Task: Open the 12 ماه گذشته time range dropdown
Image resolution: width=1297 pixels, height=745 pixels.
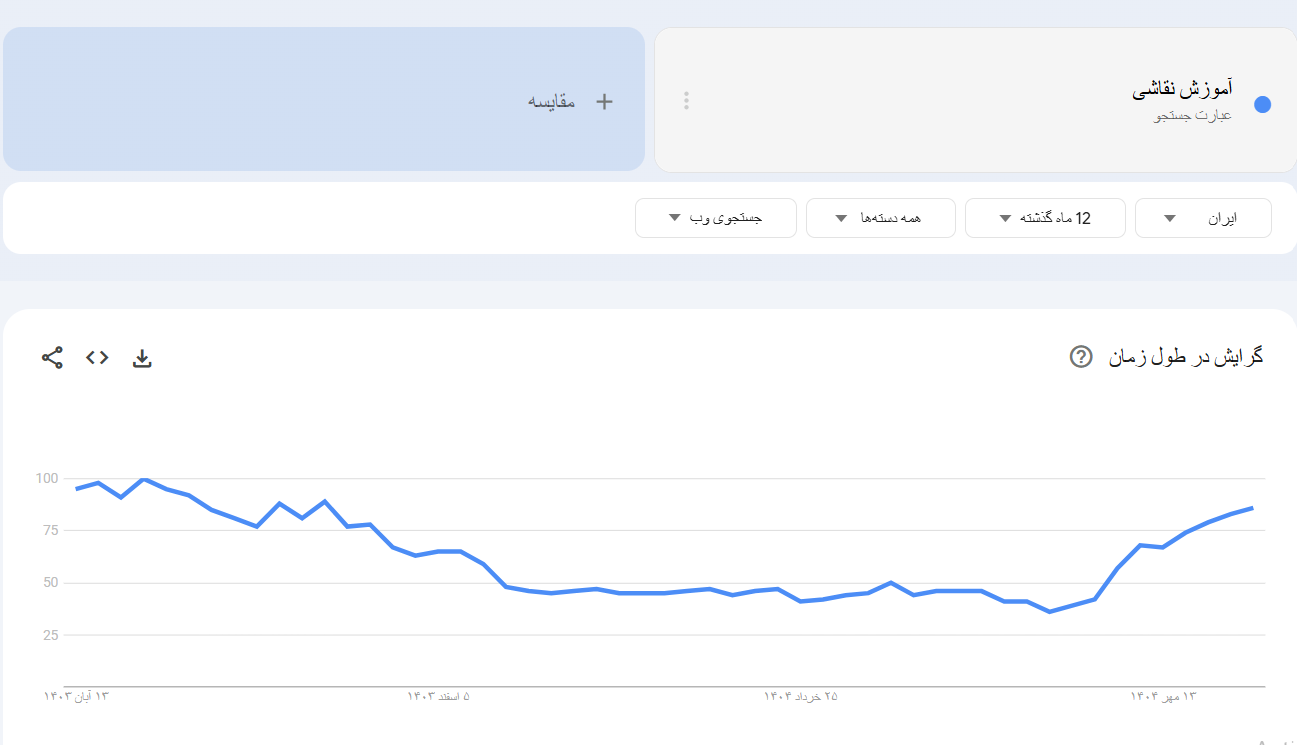Action: 1044,218
